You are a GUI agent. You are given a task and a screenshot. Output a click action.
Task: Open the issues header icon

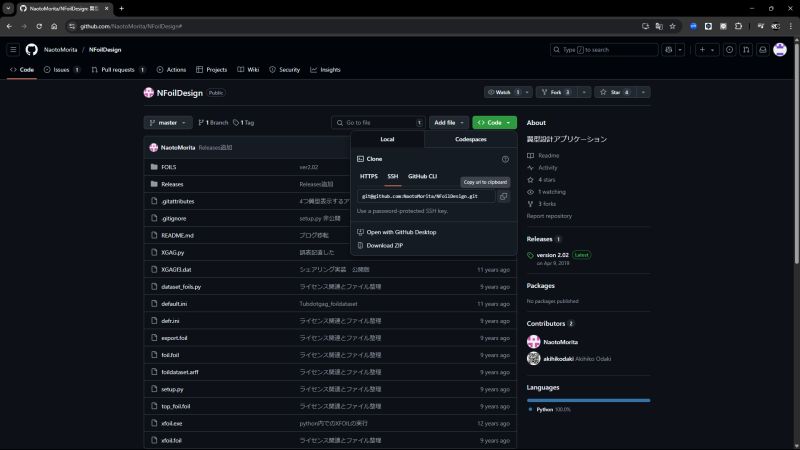pos(730,49)
